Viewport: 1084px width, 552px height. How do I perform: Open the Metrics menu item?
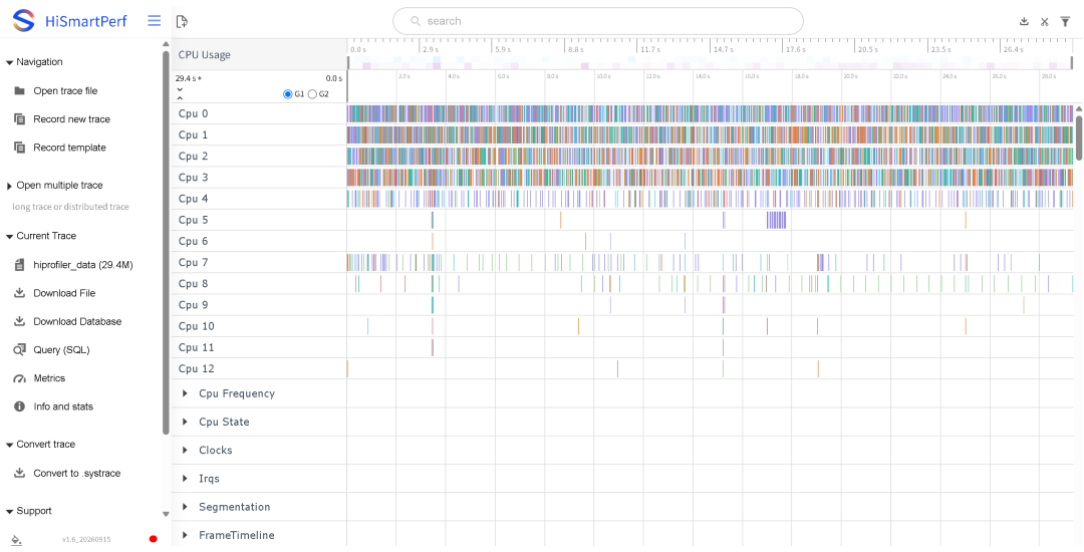click(x=49, y=378)
